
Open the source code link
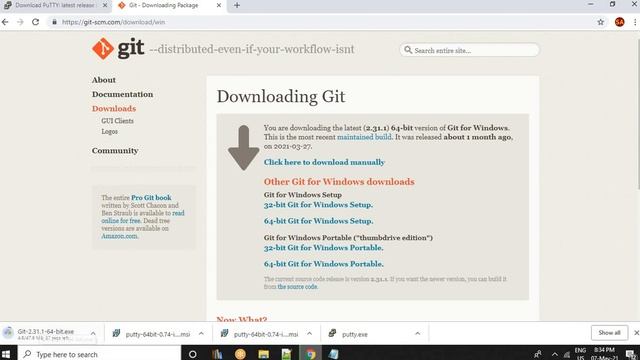coord(297,287)
